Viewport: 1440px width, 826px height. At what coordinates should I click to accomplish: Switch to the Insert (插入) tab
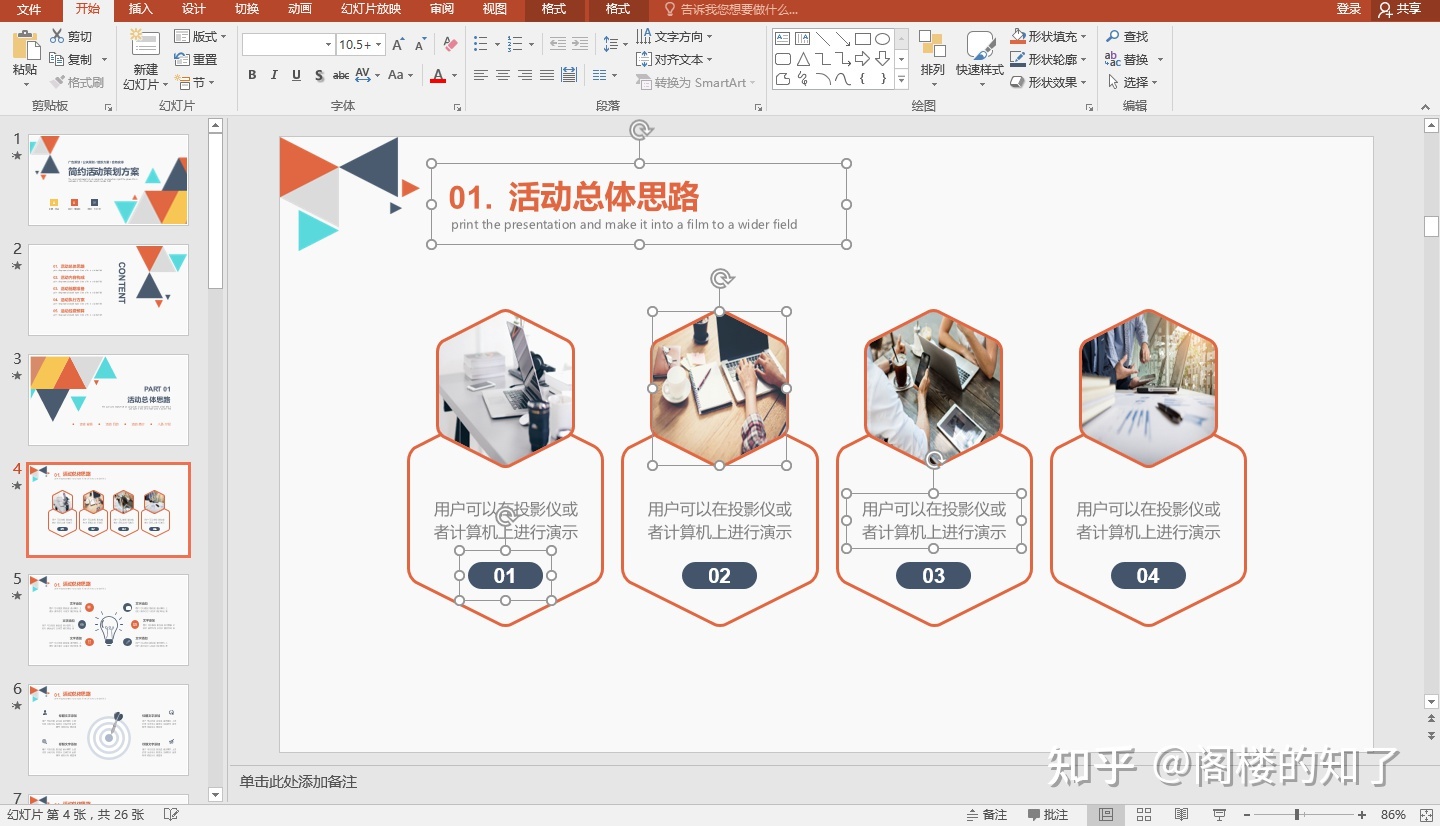141,10
